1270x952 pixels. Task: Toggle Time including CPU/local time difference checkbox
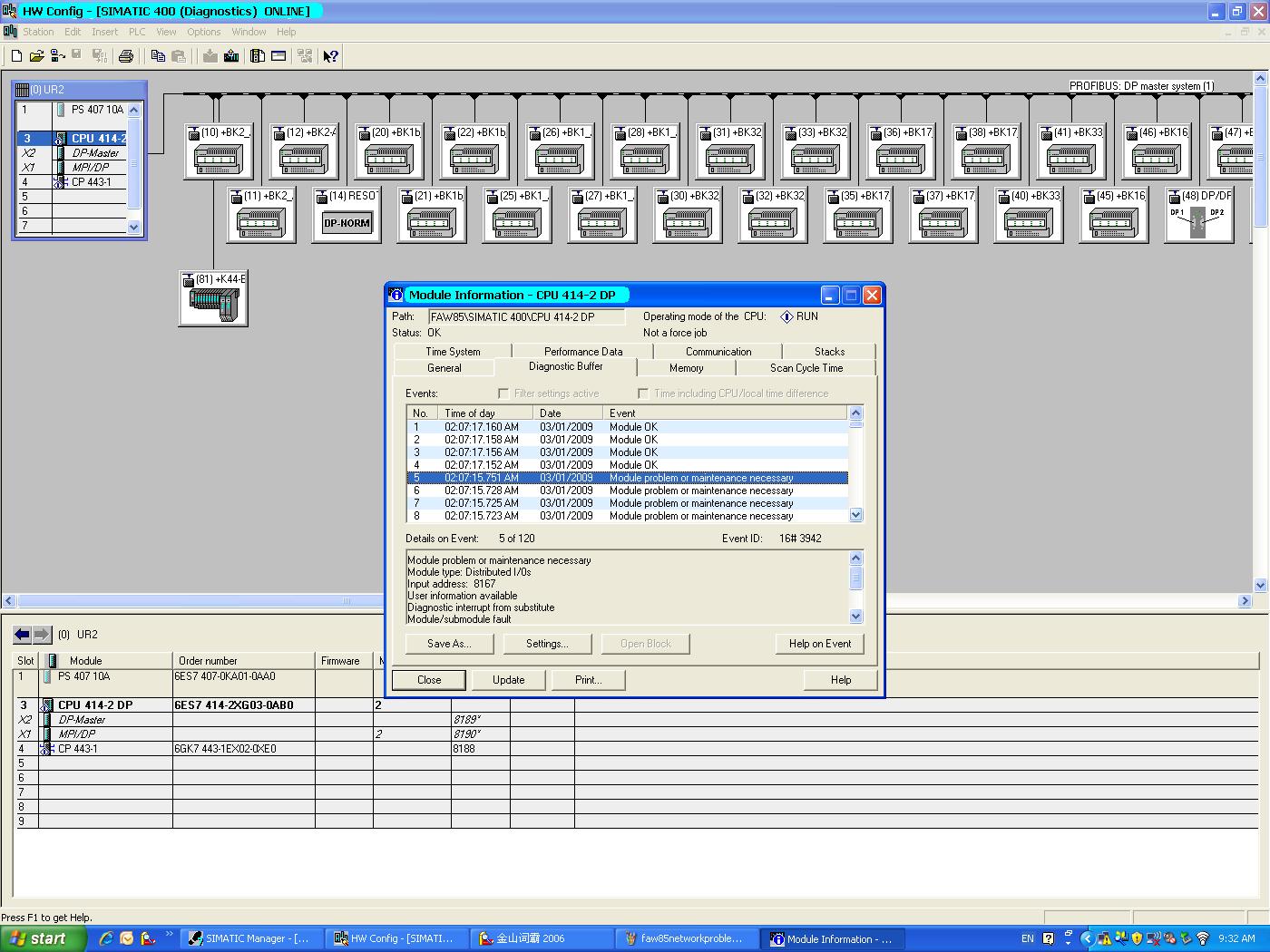[x=643, y=393]
